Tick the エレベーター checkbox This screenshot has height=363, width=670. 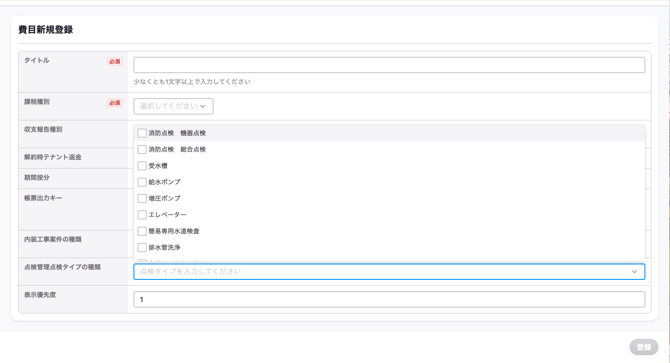142,215
